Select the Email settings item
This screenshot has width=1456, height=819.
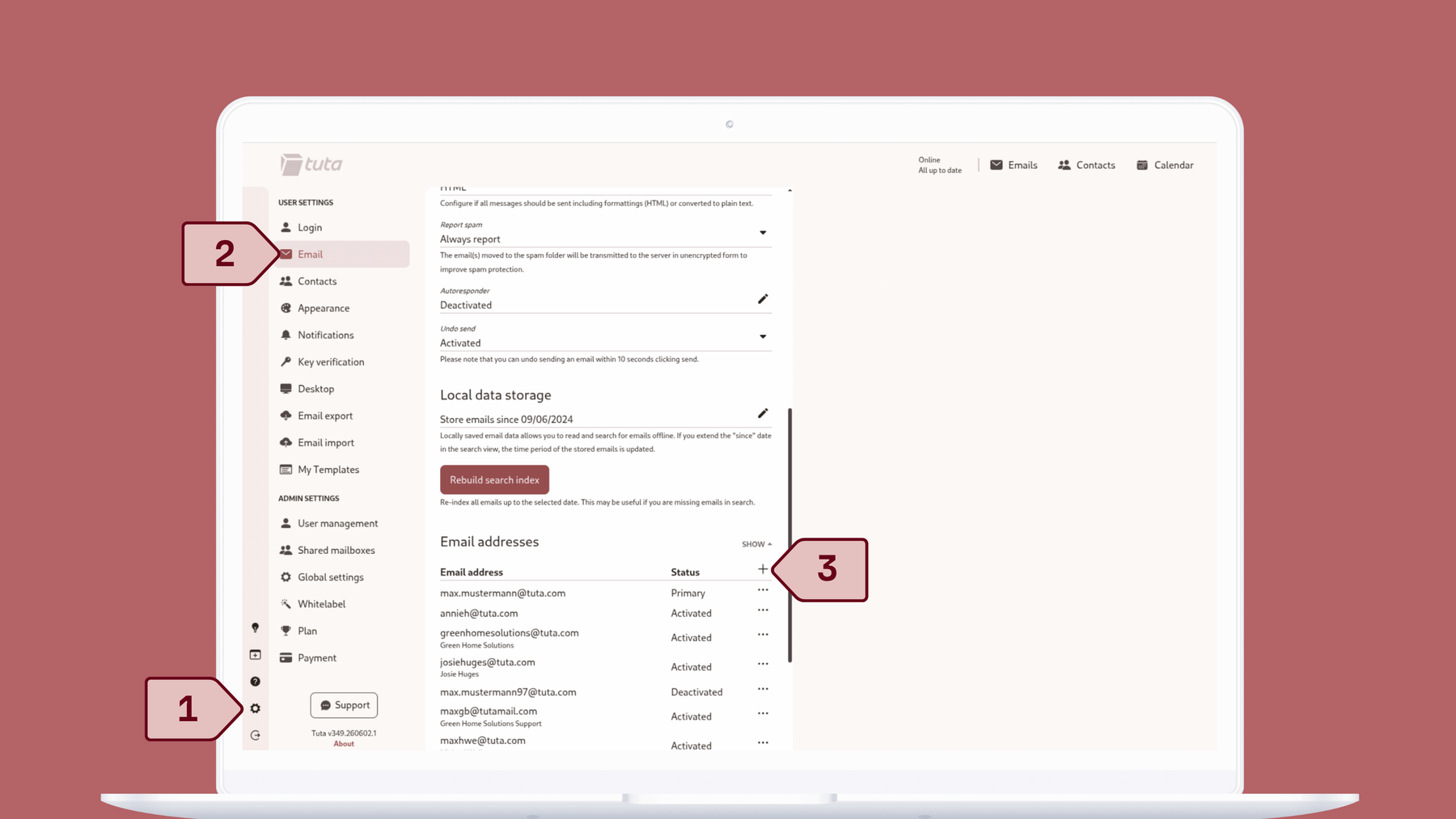pyautogui.click(x=344, y=254)
